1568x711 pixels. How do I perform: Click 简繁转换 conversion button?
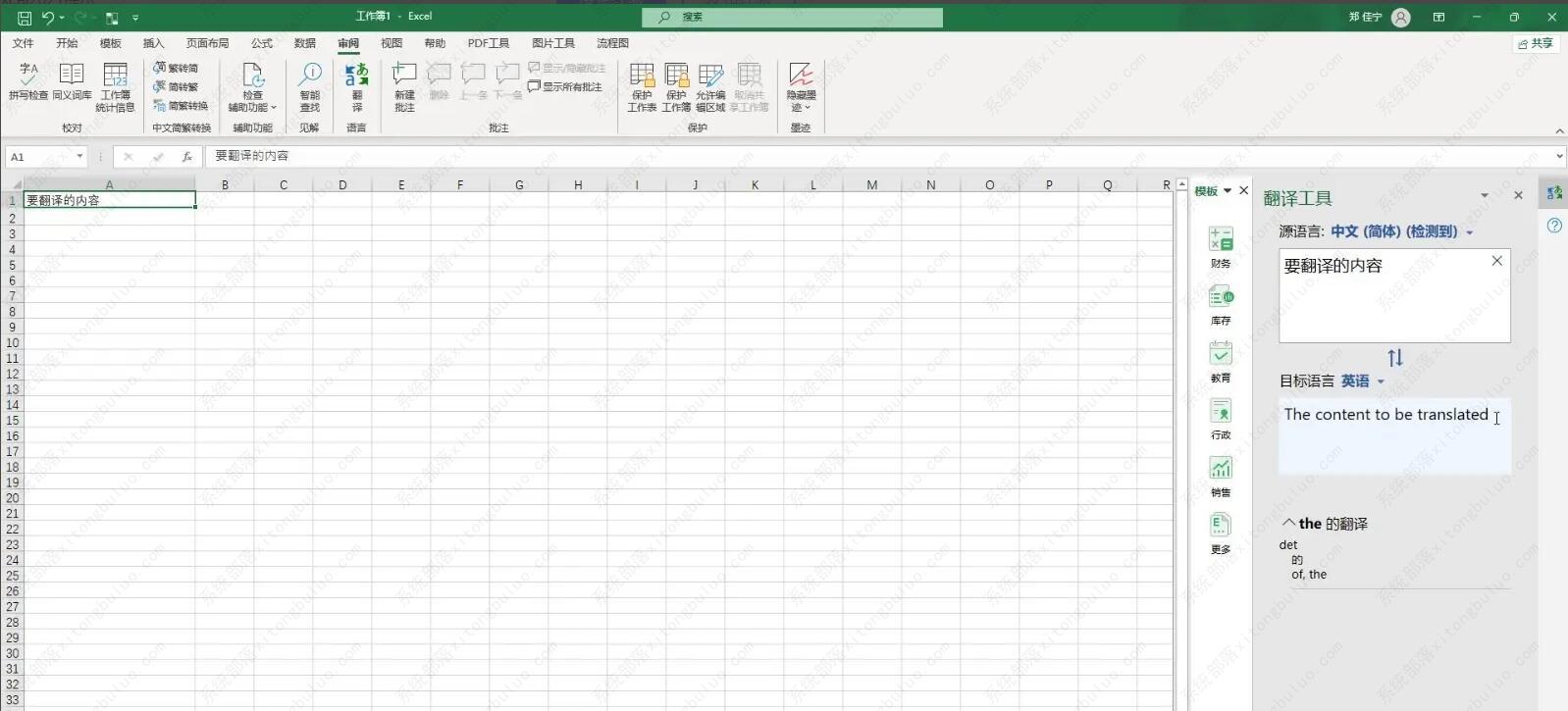[181, 106]
